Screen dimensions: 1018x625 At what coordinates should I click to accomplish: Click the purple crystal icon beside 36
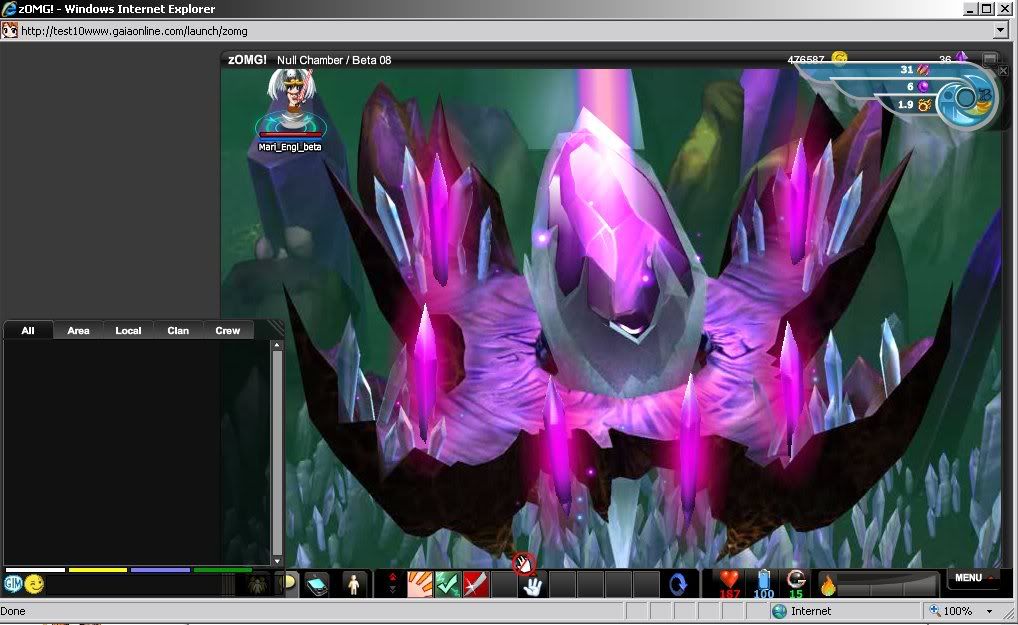point(961,58)
